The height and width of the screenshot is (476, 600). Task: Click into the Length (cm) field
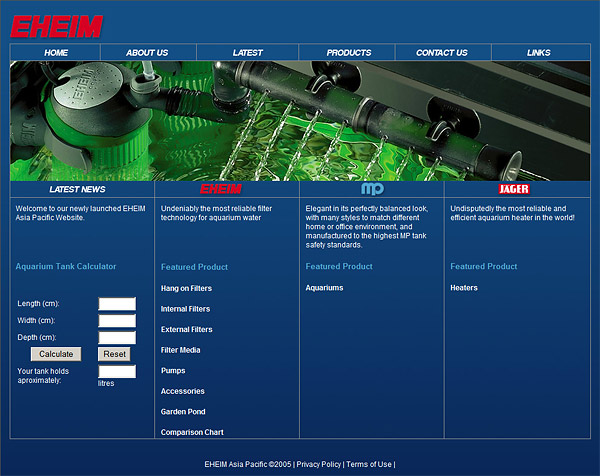[x=117, y=304]
